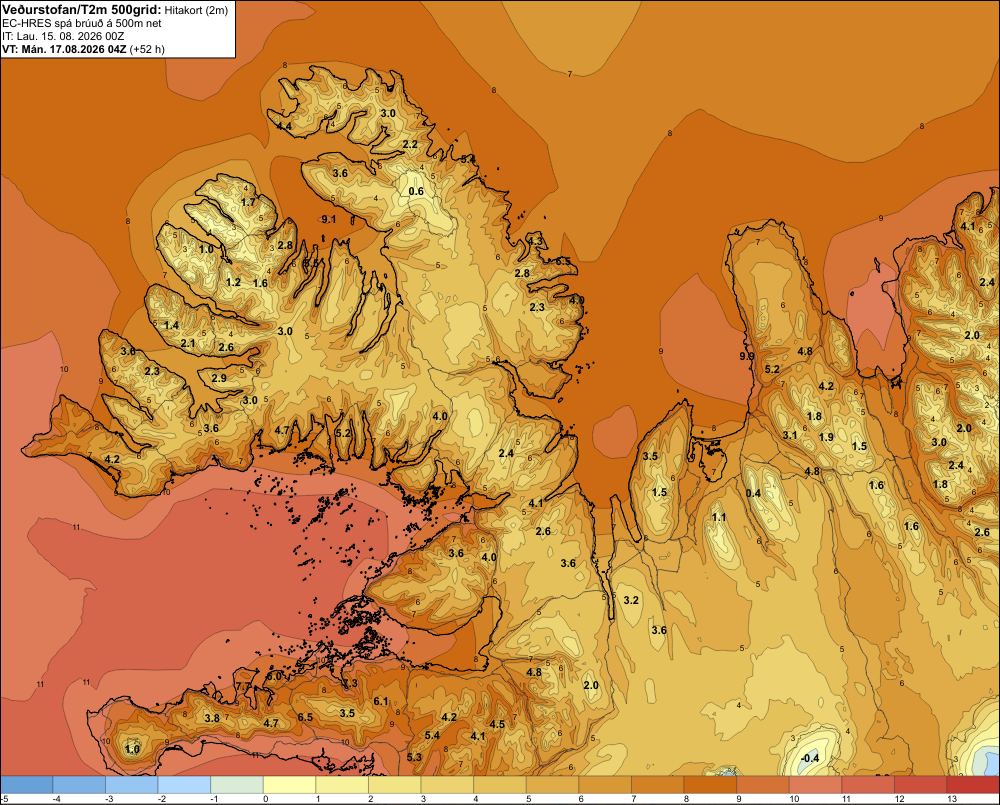Select the dark red legend swatch between 12 and 13

pyautogui.click(x=921, y=785)
